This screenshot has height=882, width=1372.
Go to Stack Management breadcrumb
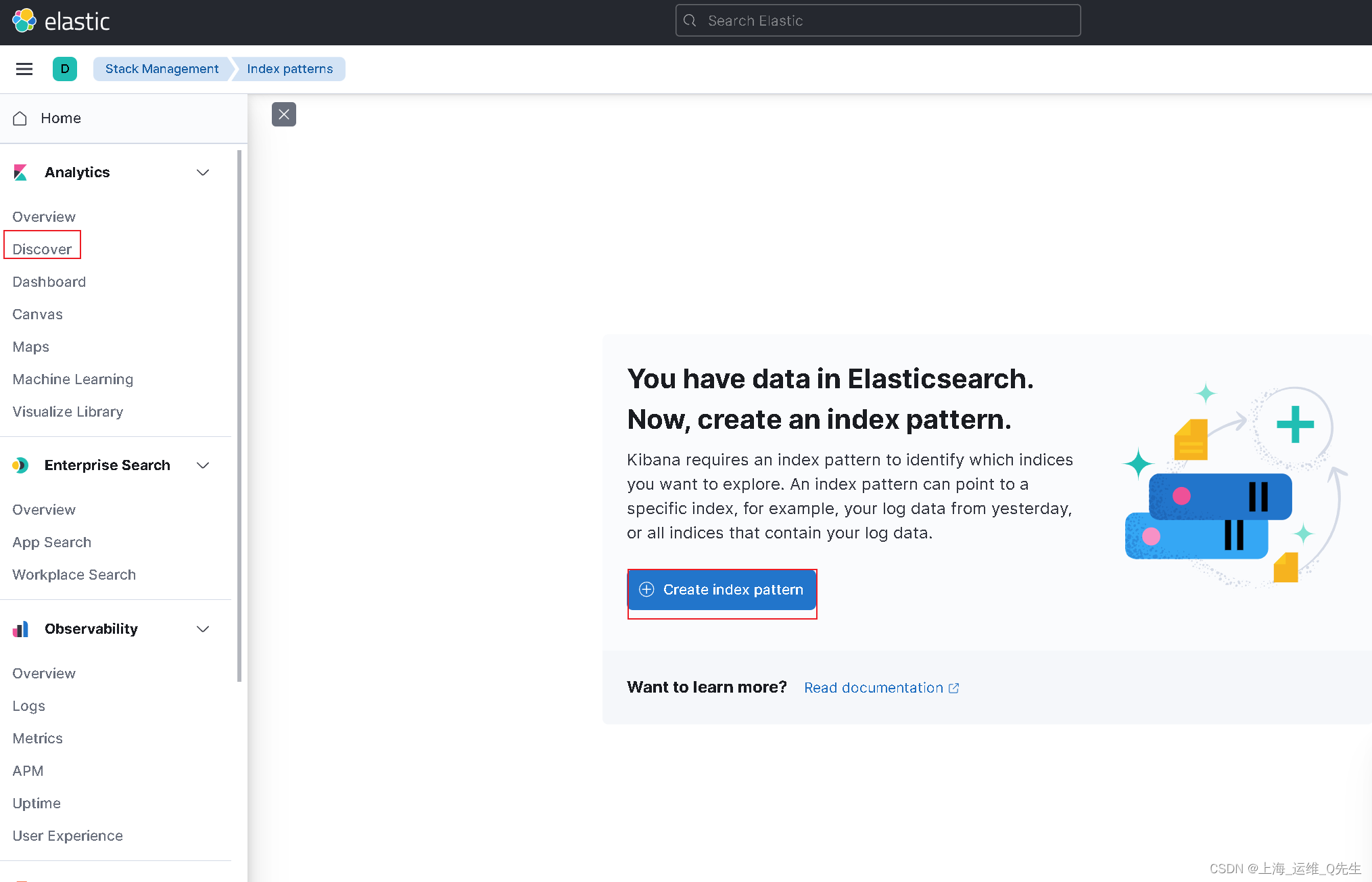[162, 69]
